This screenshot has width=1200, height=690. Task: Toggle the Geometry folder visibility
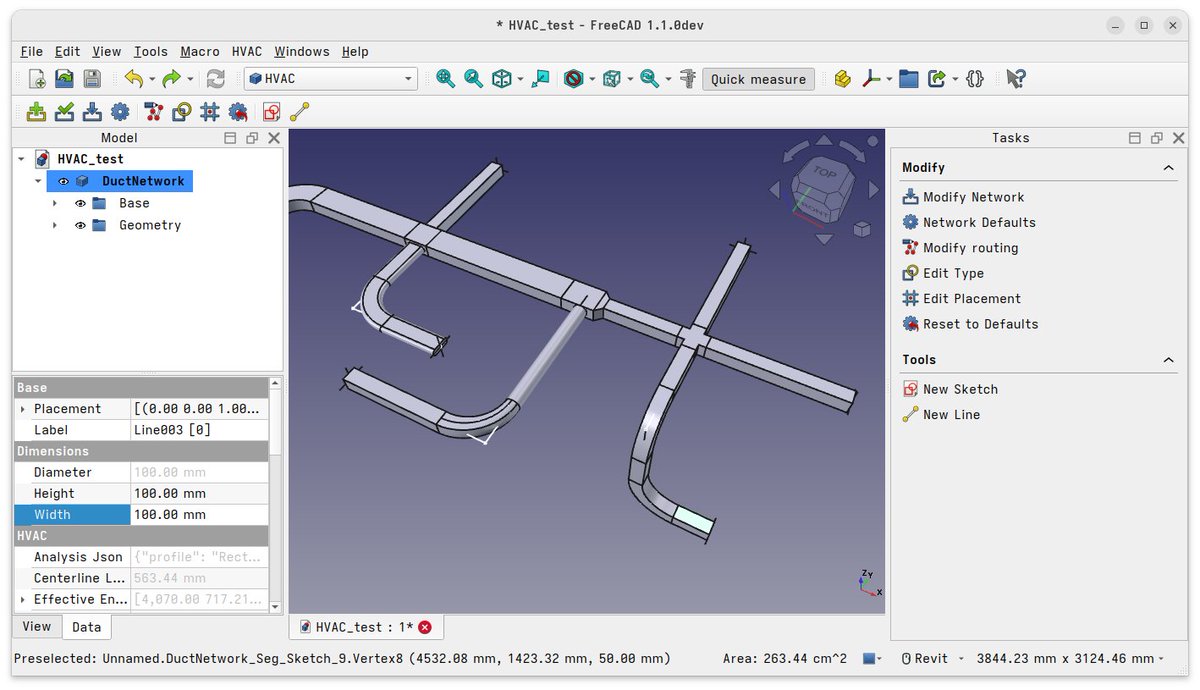pos(80,225)
